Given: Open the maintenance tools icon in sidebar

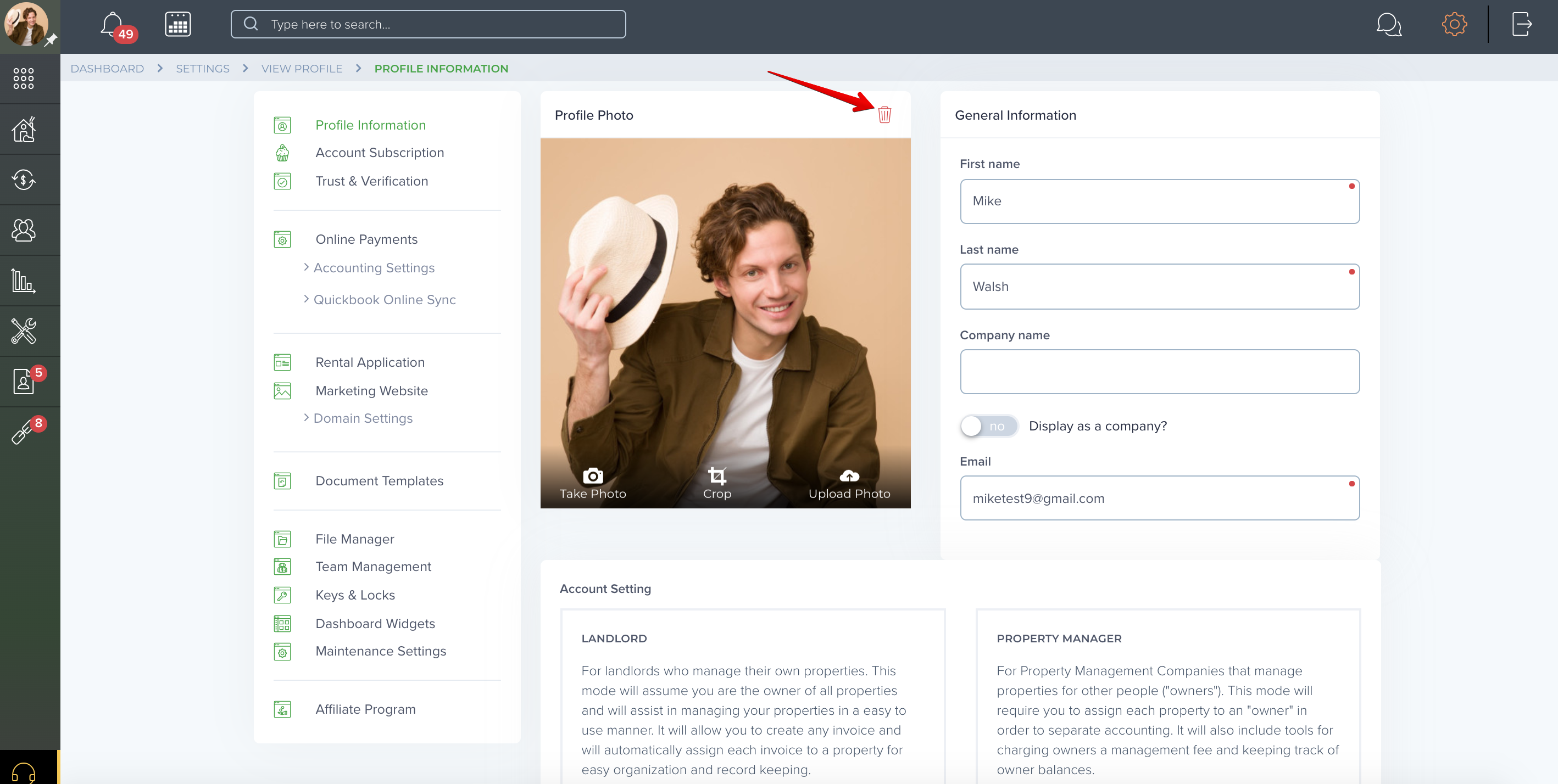Looking at the screenshot, I should (x=24, y=331).
